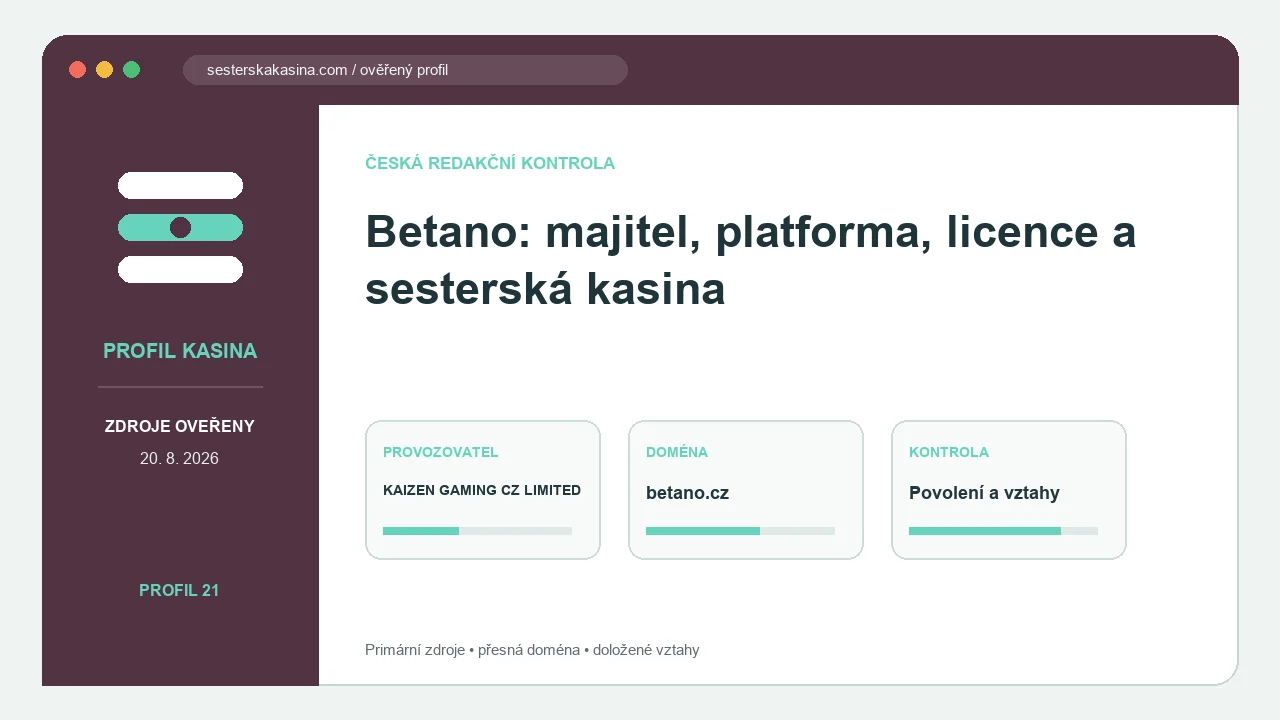The height and width of the screenshot is (720, 1280).
Task: Click the progress bar in PROVOZOVATEL card
Action: click(x=477, y=531)
